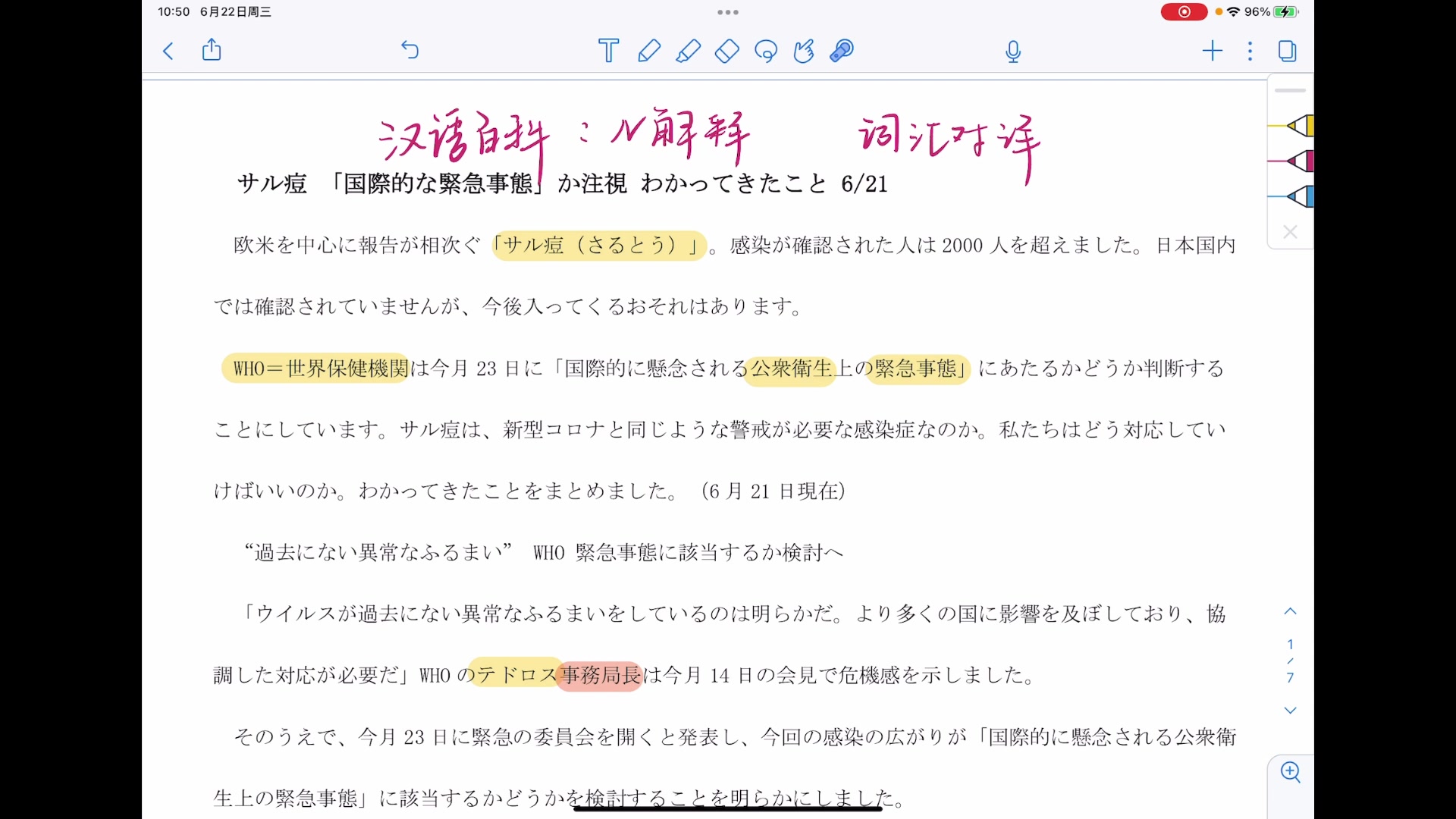The height and width of the screenshot is (819, 1456).
Task: Tap the battery status icon
Action: pos(1286,12)
